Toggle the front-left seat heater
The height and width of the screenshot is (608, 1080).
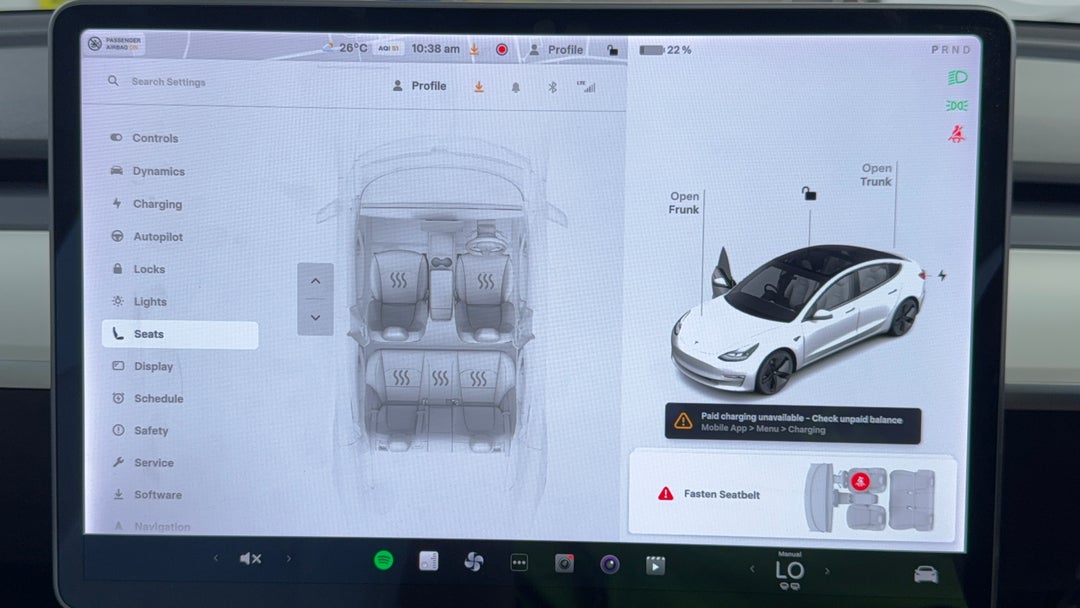tap(398, 281)
